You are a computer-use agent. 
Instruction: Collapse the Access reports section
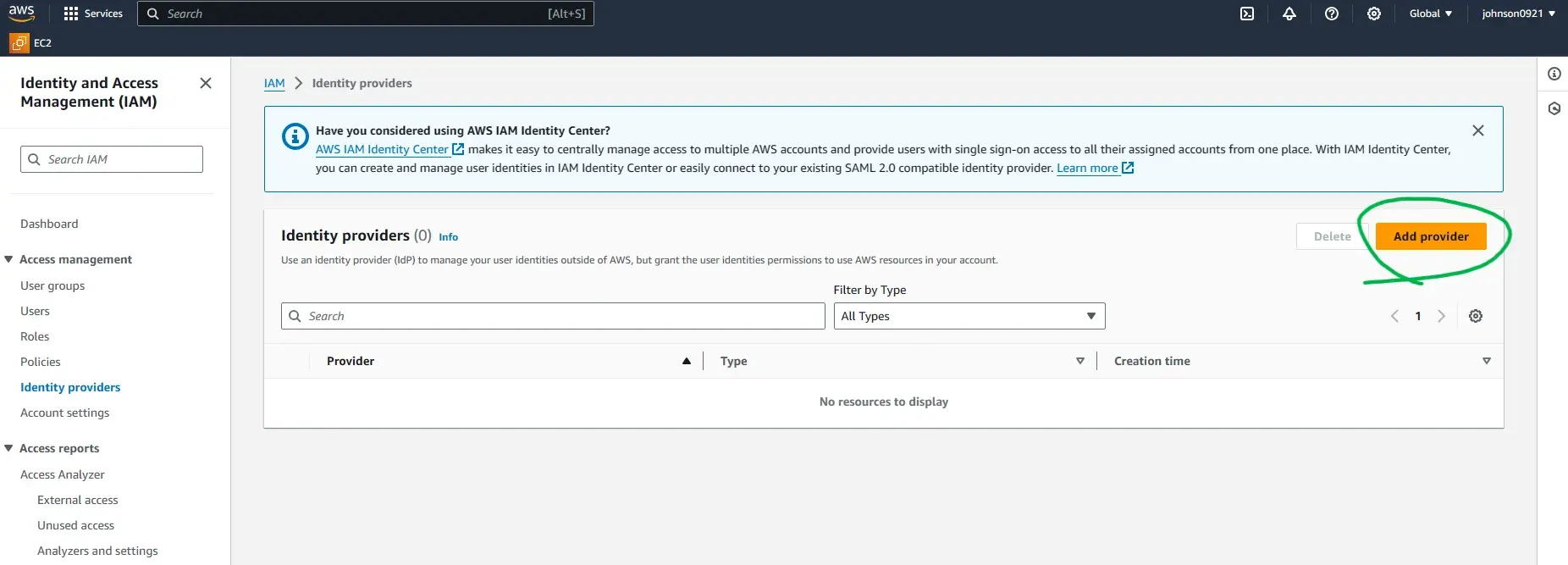[8, 448]
